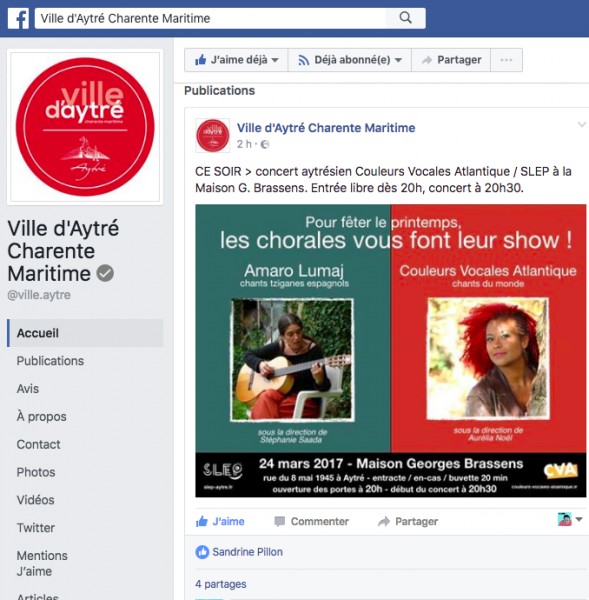Open the Photos section in sidebar
The image size is (589, 600).
point(36,472)
